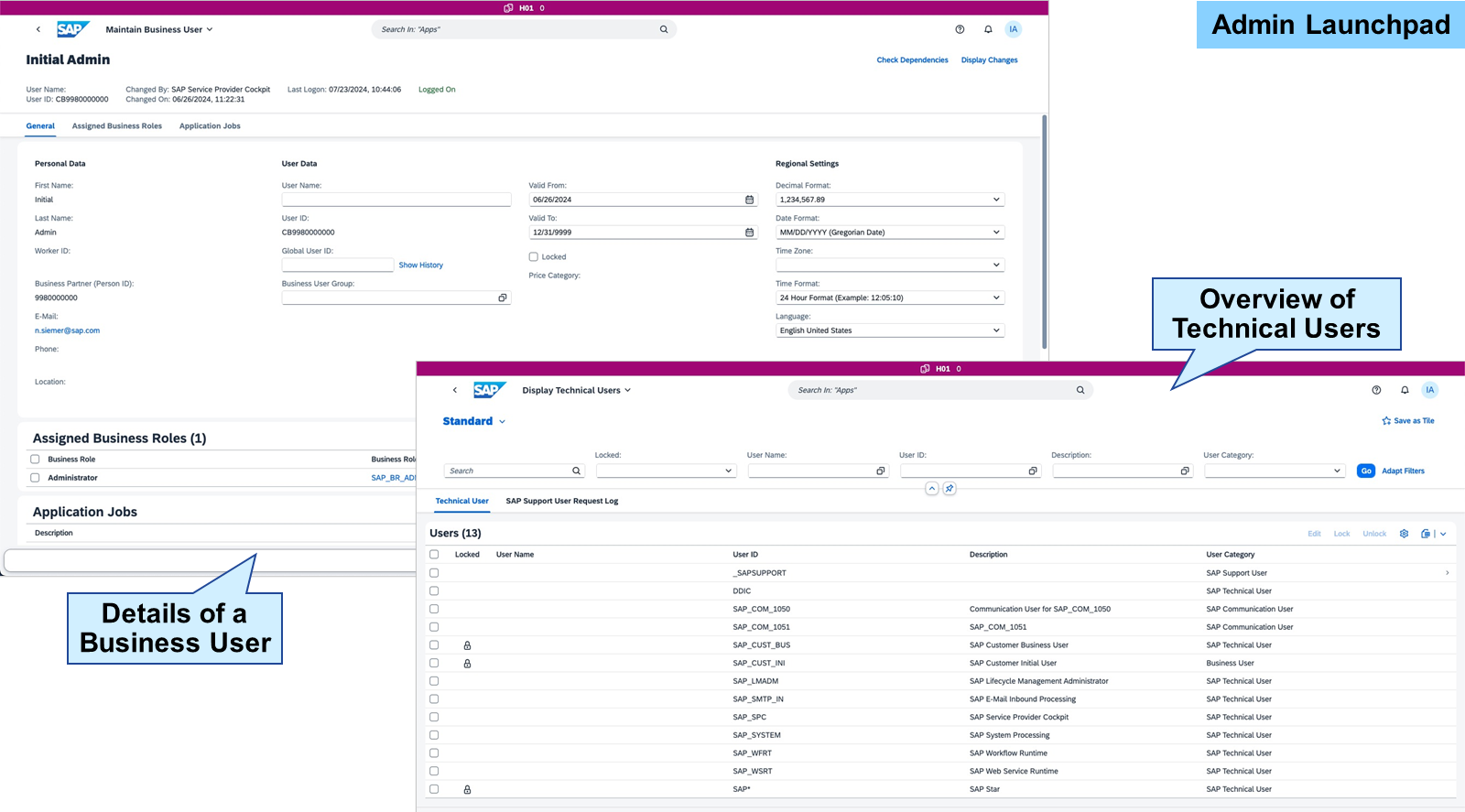Viewport: 1465px width, 812px height.
Task: Pin the filter bar header
Action: (x=950, y=489)
